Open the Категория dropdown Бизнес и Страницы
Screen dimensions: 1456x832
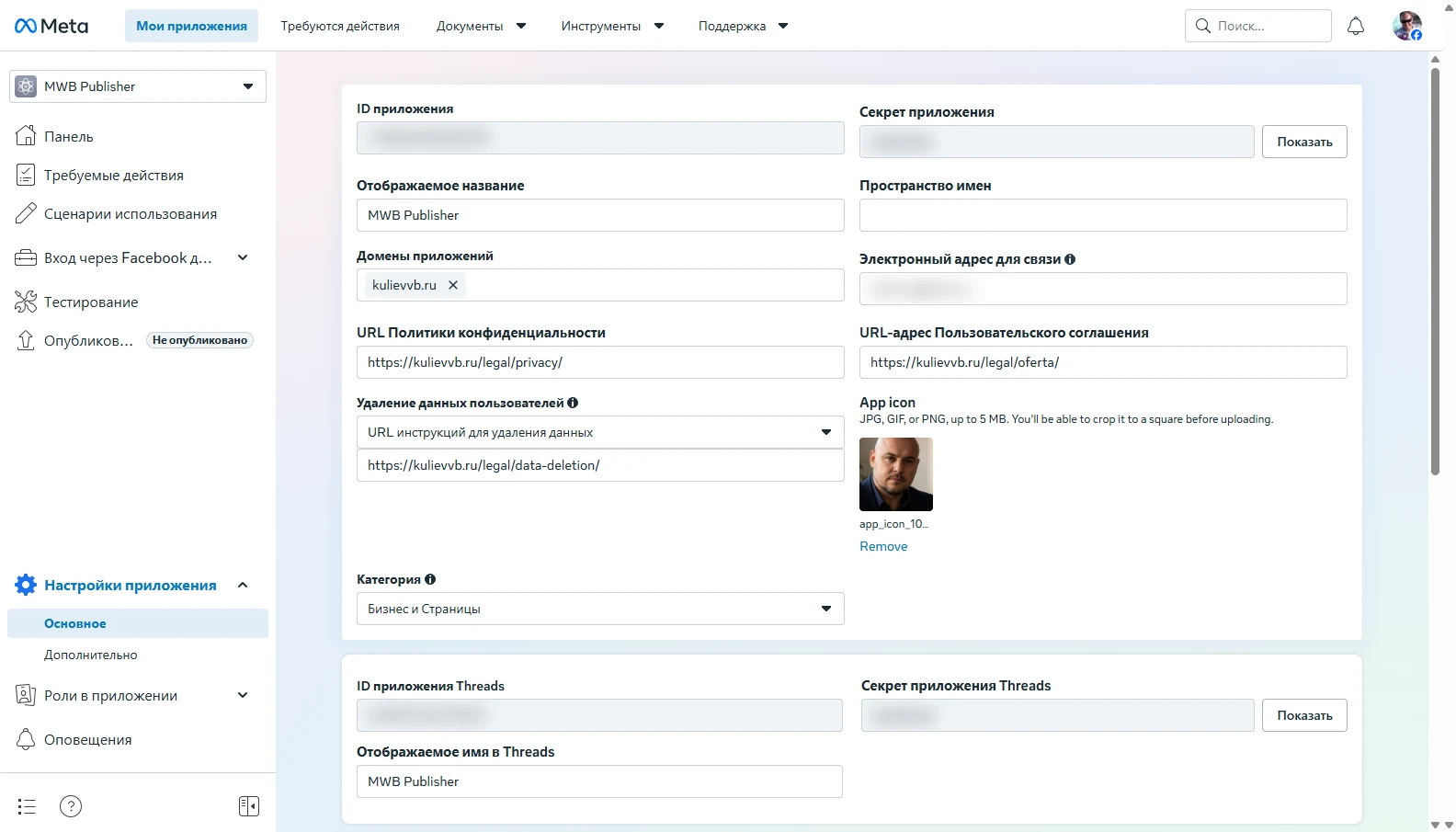point(600,609)
